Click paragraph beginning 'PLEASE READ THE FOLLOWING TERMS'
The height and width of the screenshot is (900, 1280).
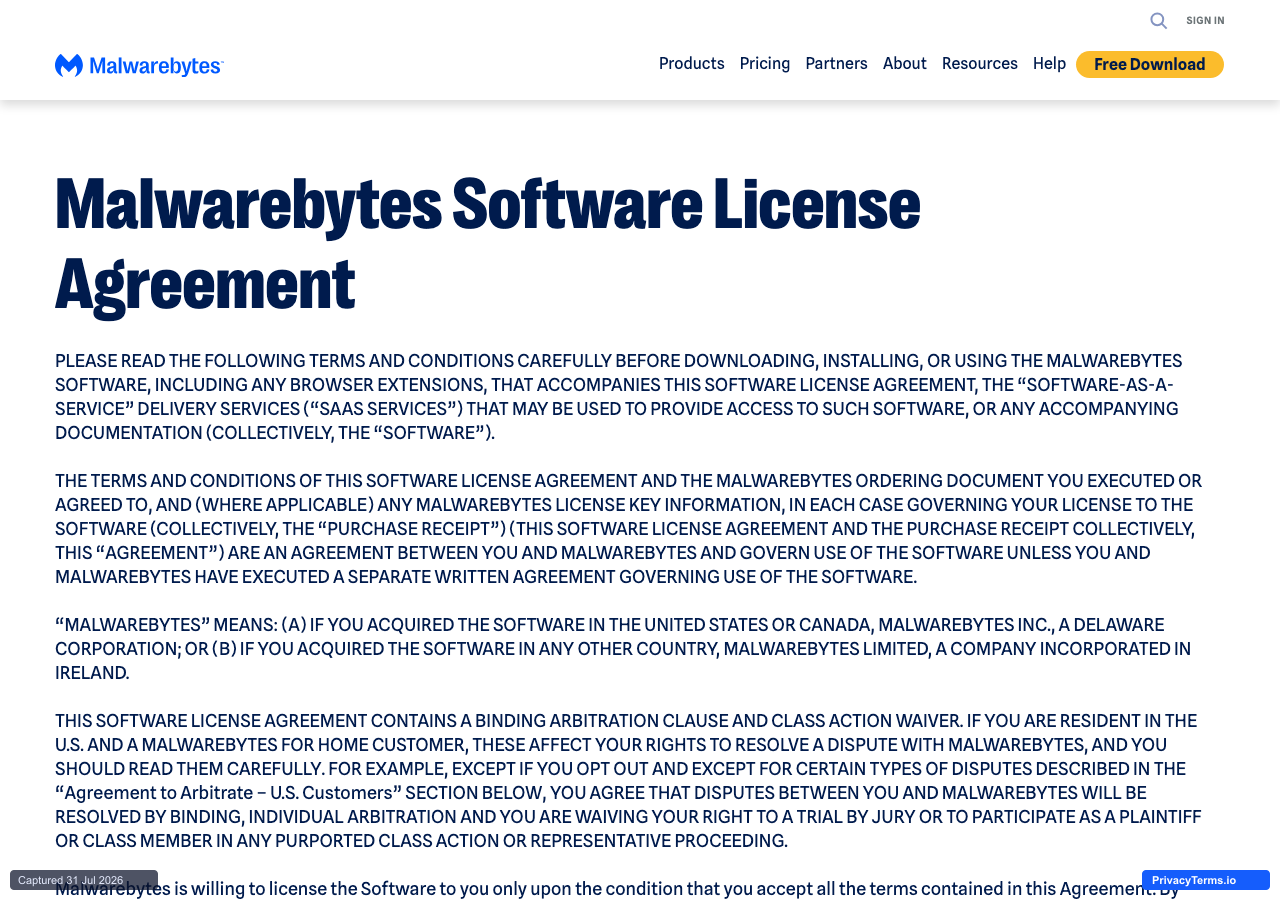(619, 397)
